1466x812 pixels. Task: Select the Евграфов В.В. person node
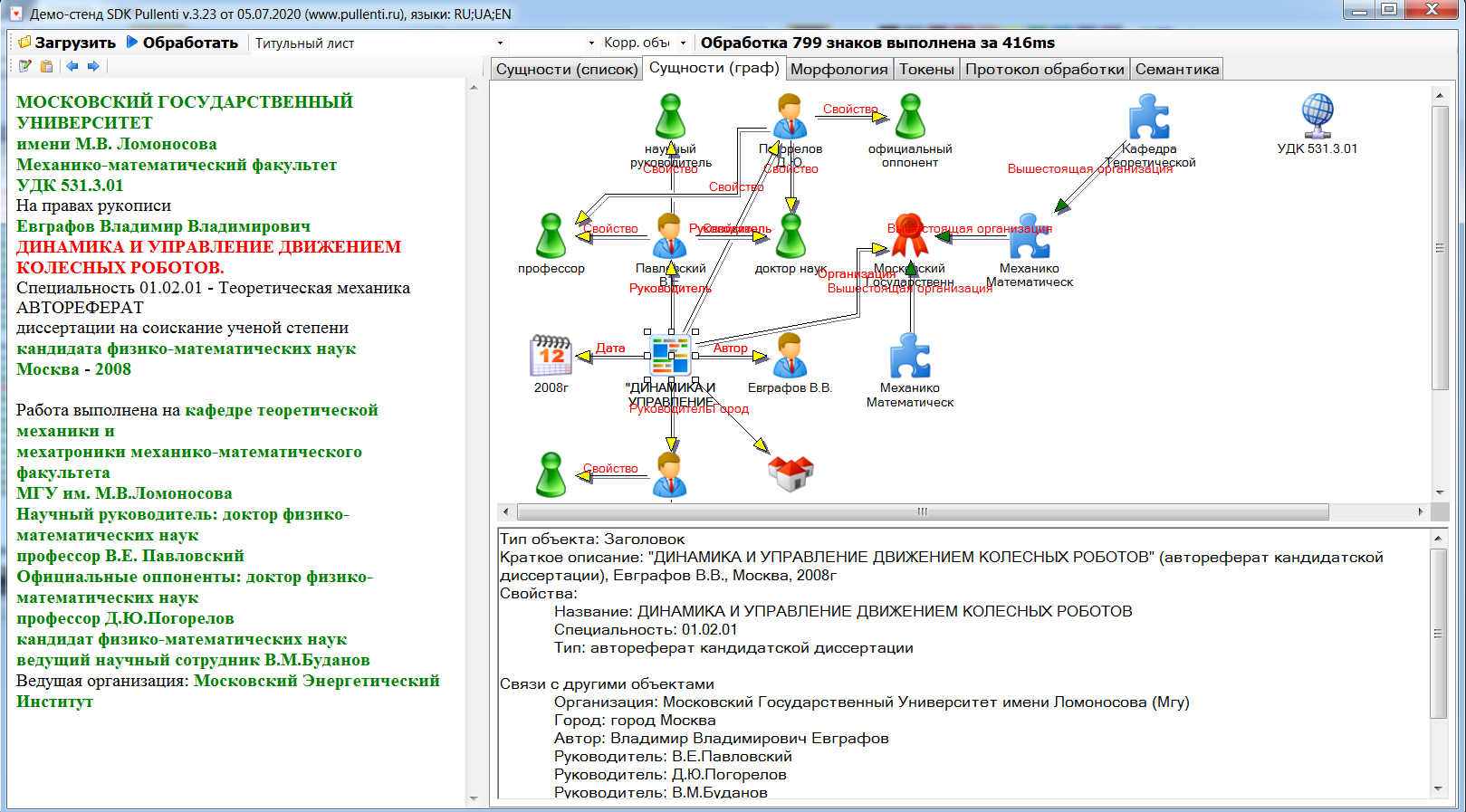790,356
